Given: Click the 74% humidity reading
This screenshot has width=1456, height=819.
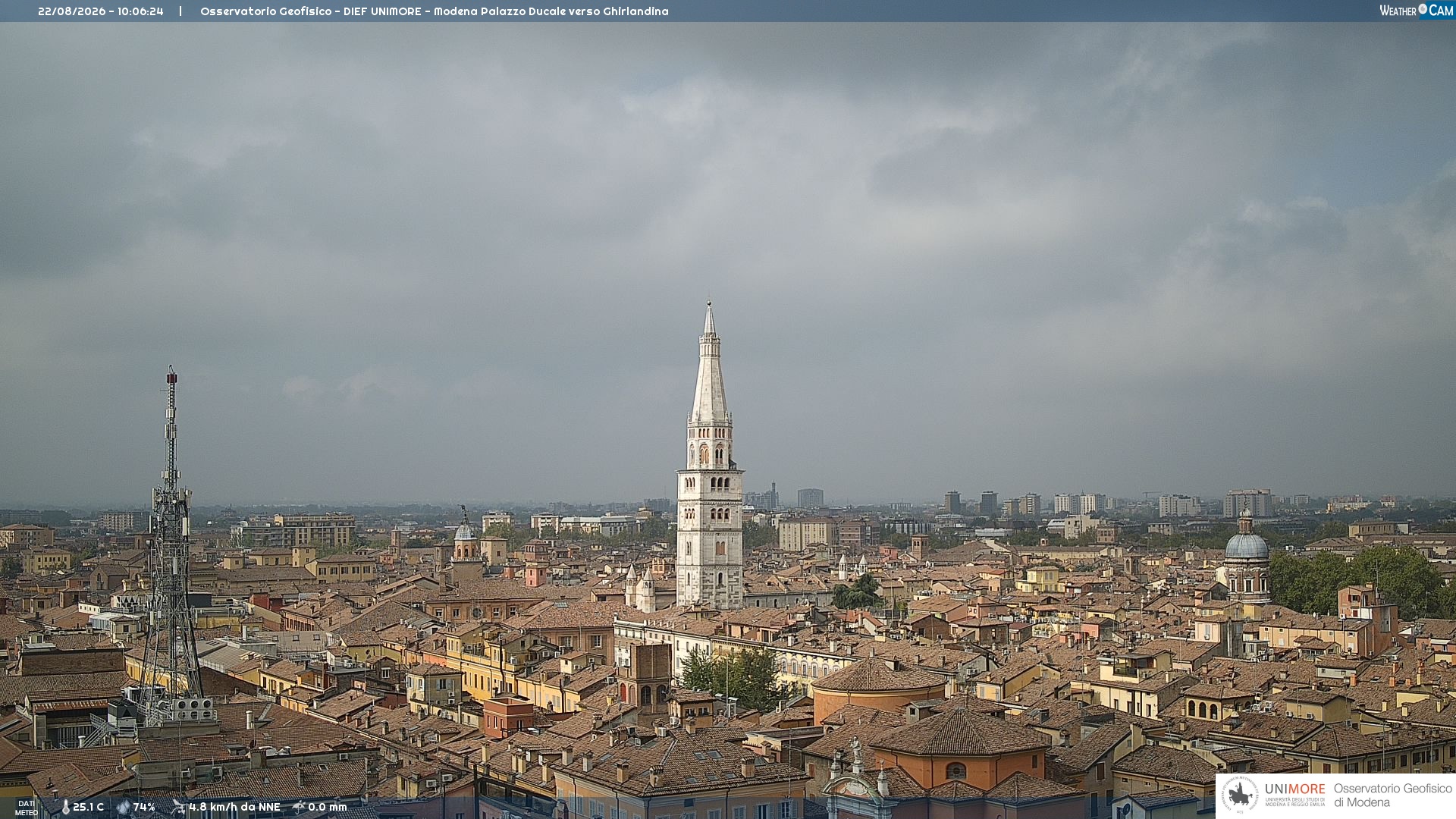Looking at the screenshot, I should point(144,808).
